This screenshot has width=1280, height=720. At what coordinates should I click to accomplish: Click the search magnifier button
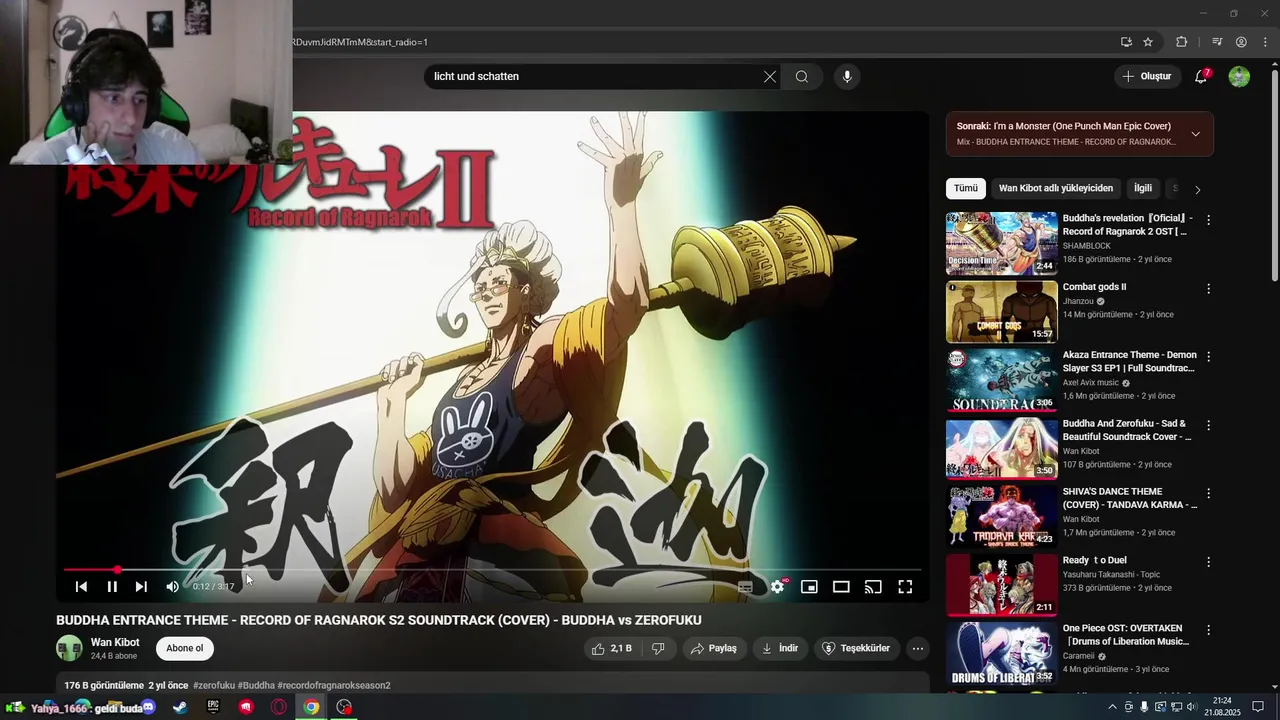[x=802, y=77]
